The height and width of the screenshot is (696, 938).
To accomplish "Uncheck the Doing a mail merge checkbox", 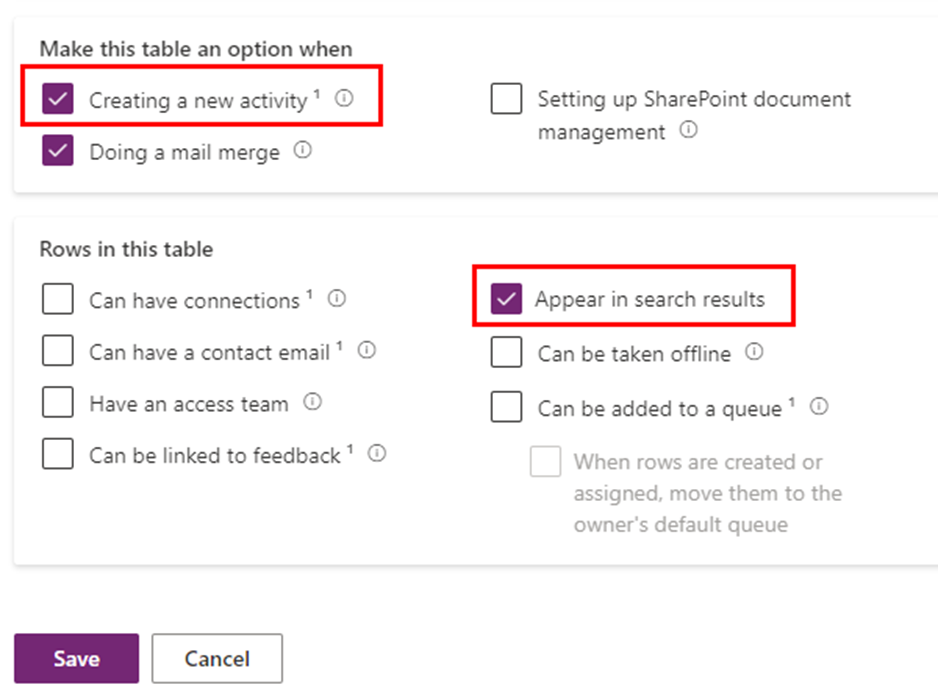I will tap(58, 150).
